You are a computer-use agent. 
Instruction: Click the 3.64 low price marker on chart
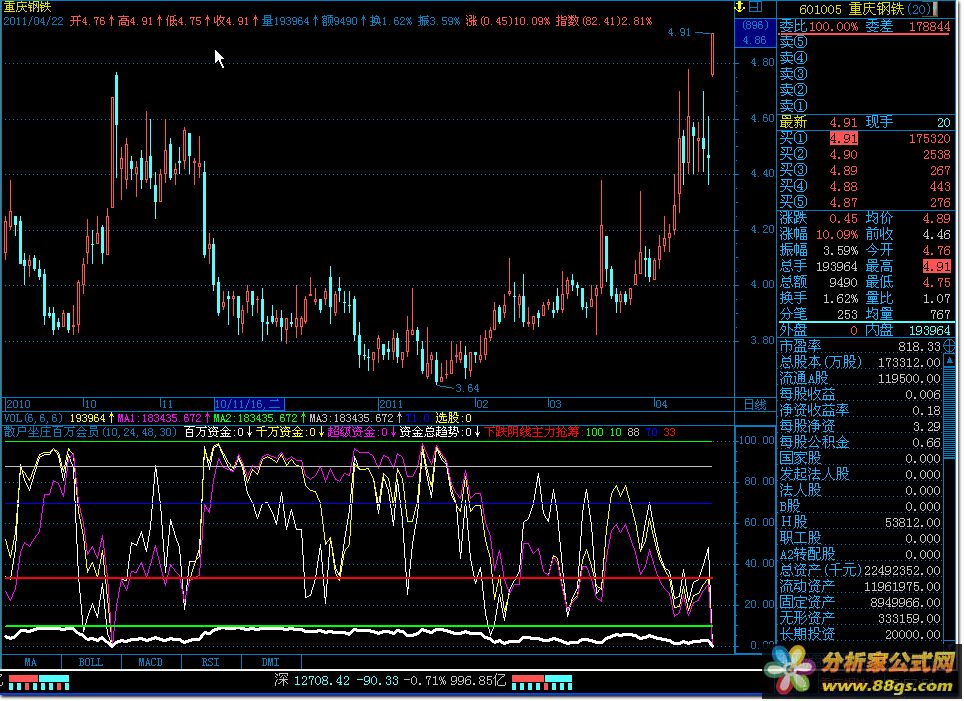coord(467,389)
